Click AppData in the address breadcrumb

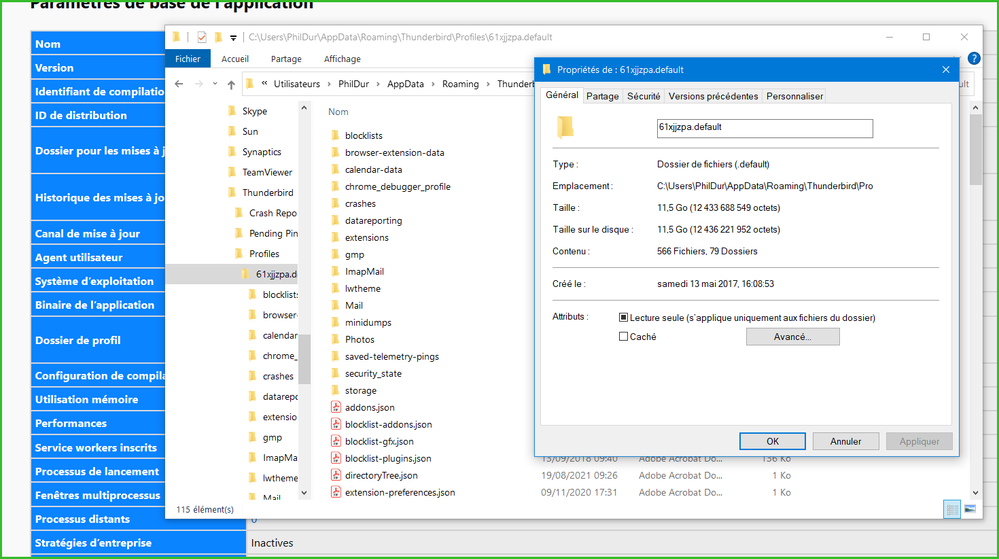[405, 84]
